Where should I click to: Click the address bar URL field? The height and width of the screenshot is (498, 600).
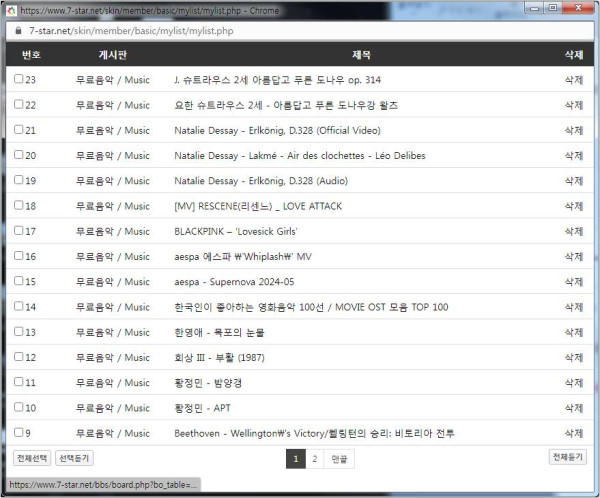tap(300, 31)
